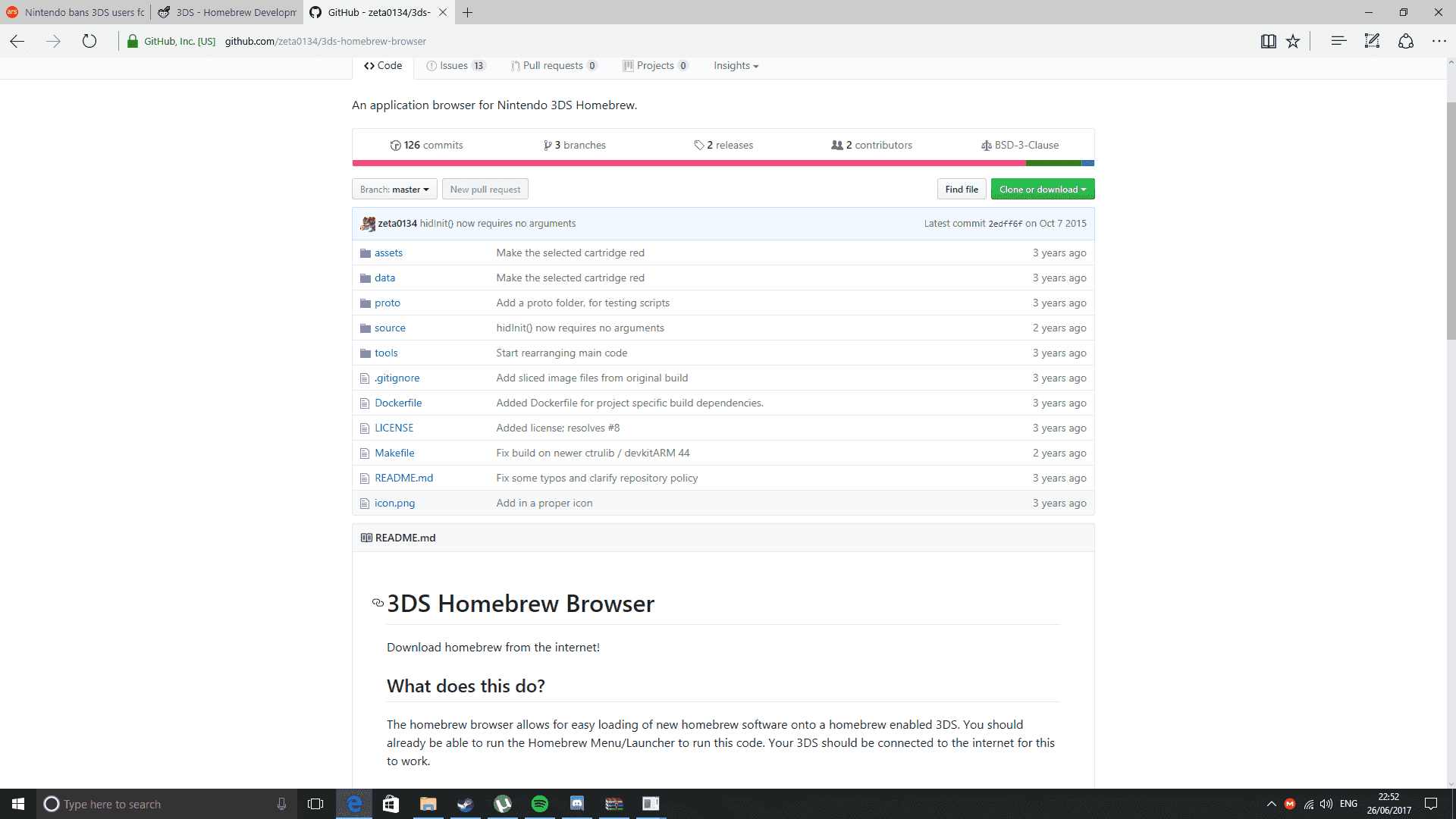Viewport: 1456px width, 819px height.
Task: Open Discord from taskbar
Action: (577, 804)
